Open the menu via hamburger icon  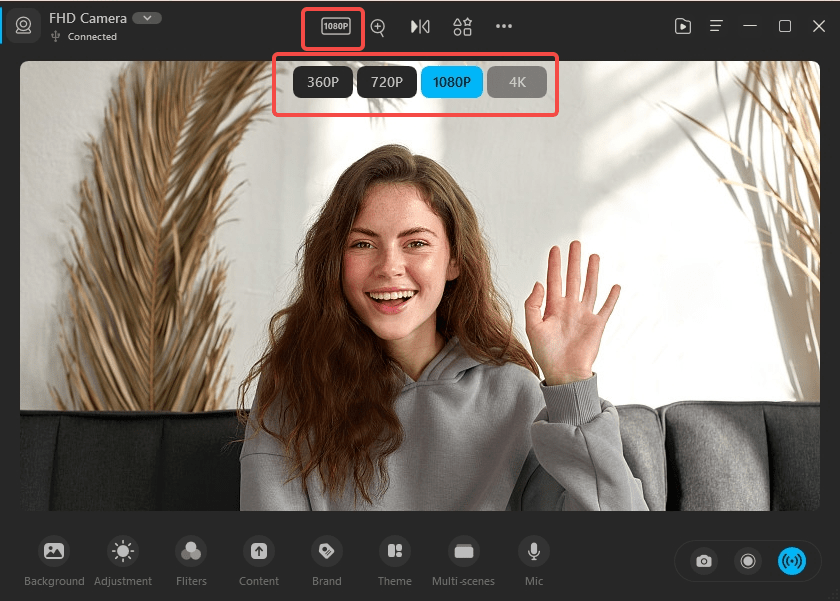click(715, 26)
